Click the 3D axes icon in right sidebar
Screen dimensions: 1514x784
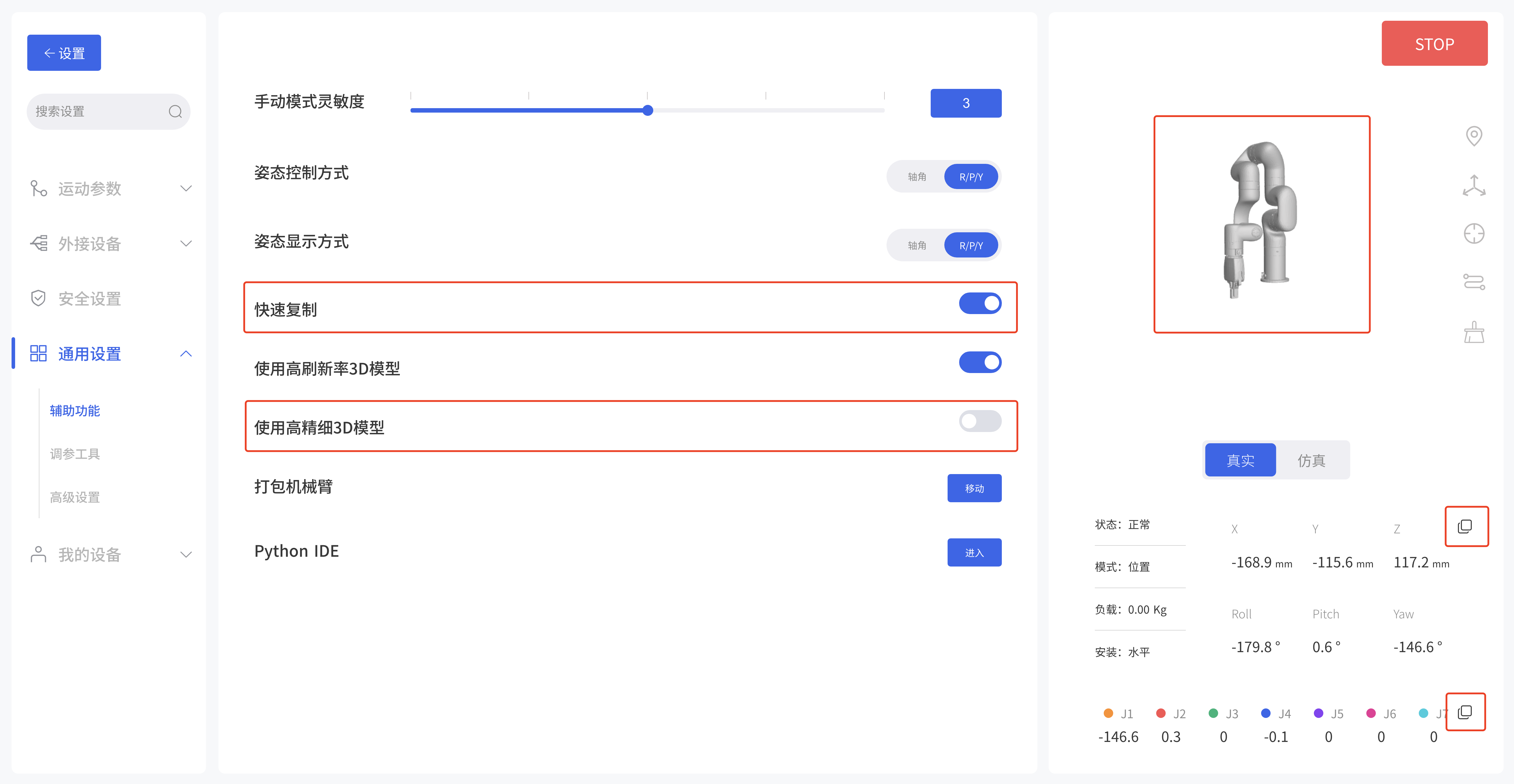[x=1474, y=185]
